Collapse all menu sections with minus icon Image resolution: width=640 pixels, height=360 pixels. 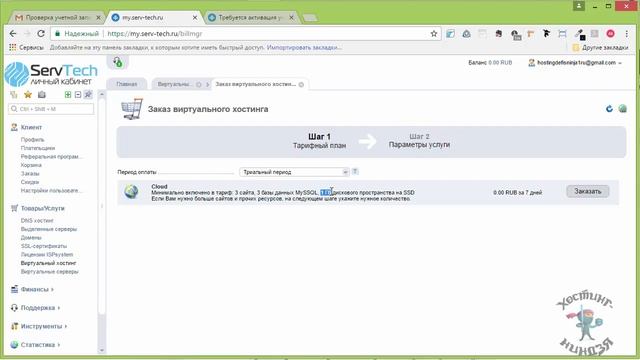coord(78,95)
